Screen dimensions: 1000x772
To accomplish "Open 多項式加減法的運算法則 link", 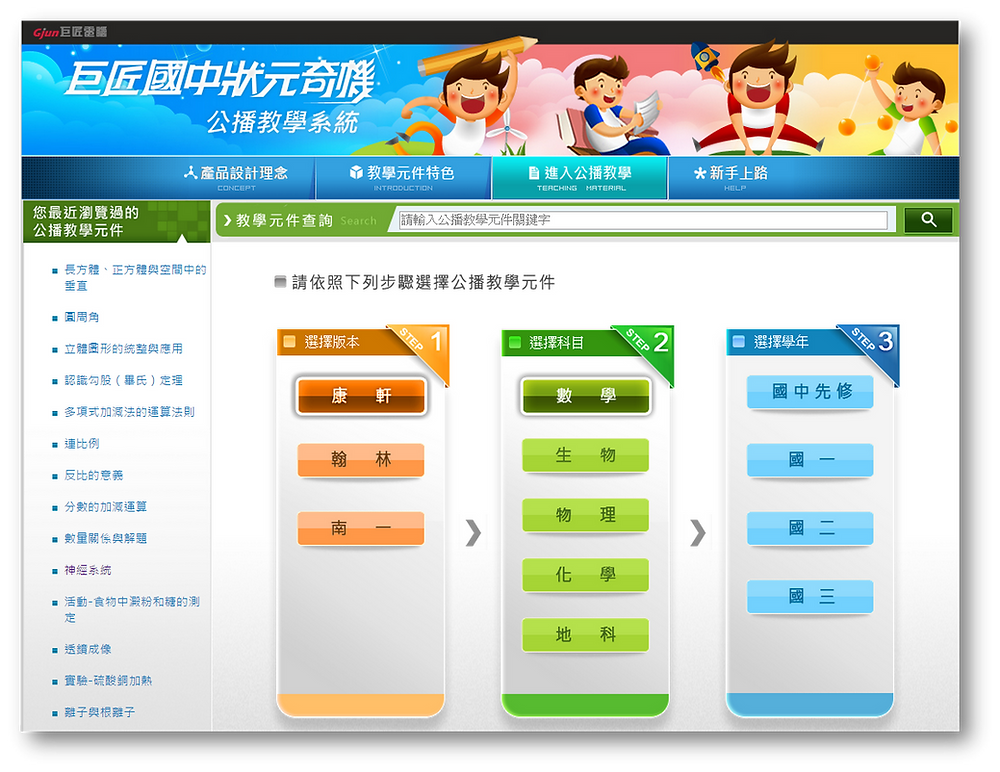I will [x=129, y=412].
